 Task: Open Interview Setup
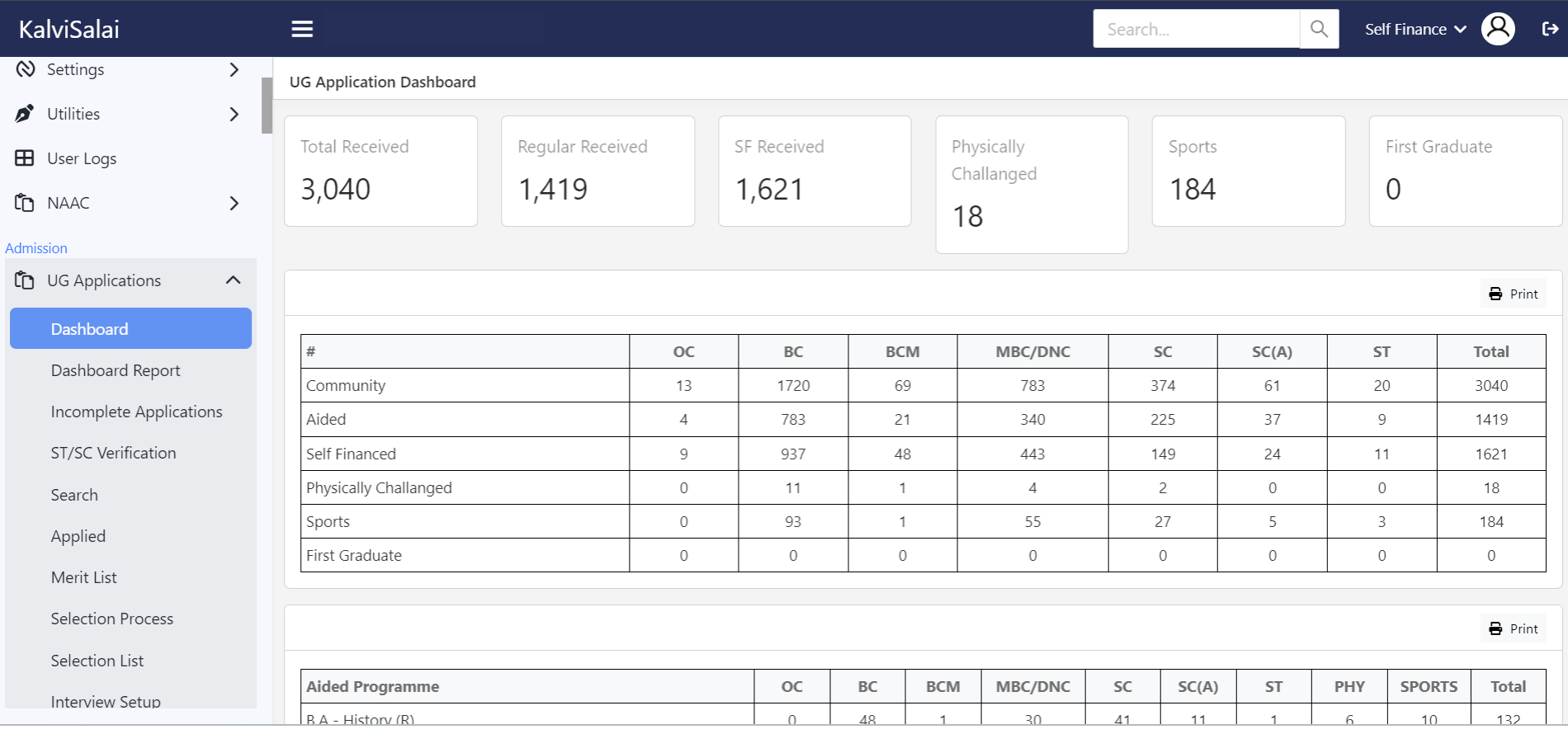[106, 701]
